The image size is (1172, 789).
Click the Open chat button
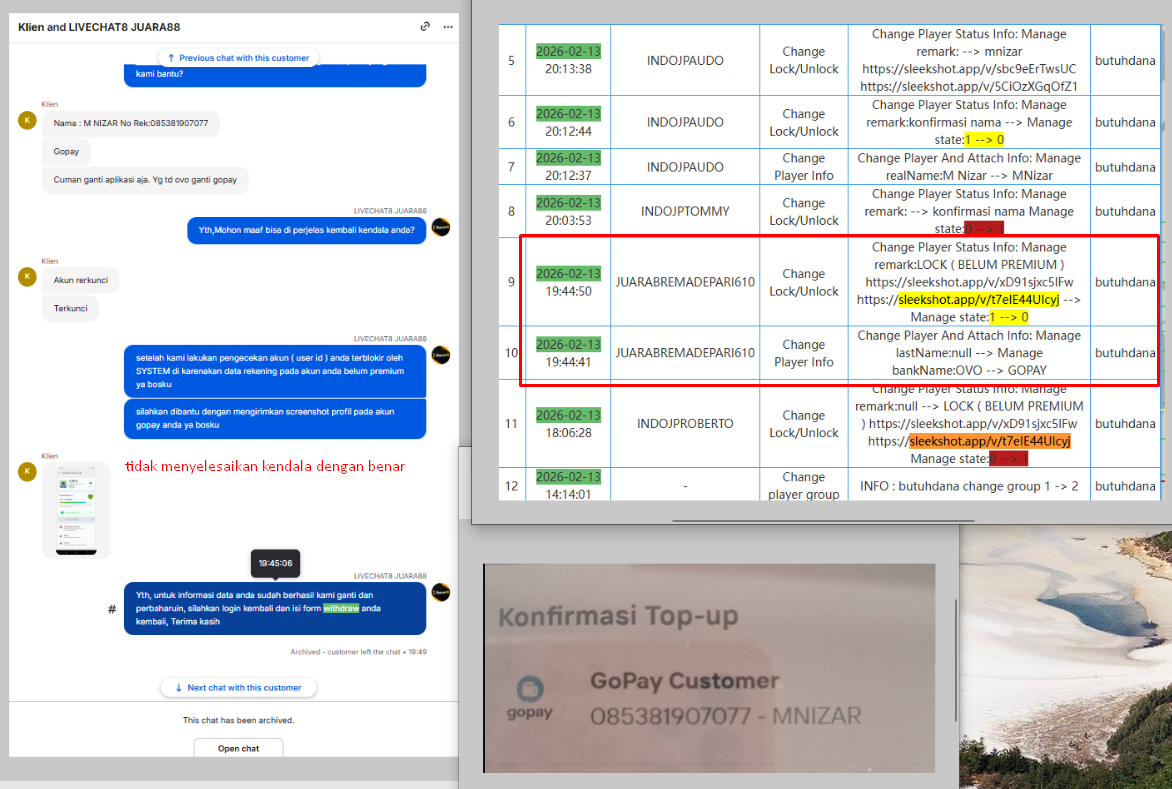(x=238, y=748)
